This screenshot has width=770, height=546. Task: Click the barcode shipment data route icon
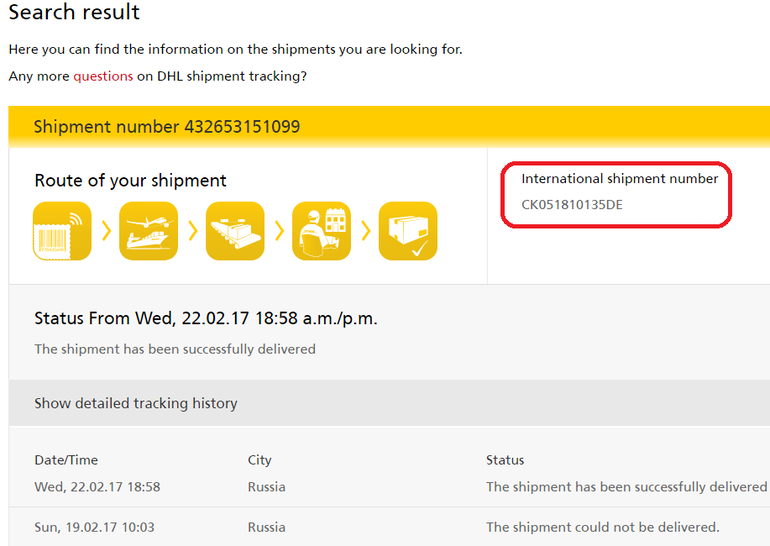(x=62, y=231)
